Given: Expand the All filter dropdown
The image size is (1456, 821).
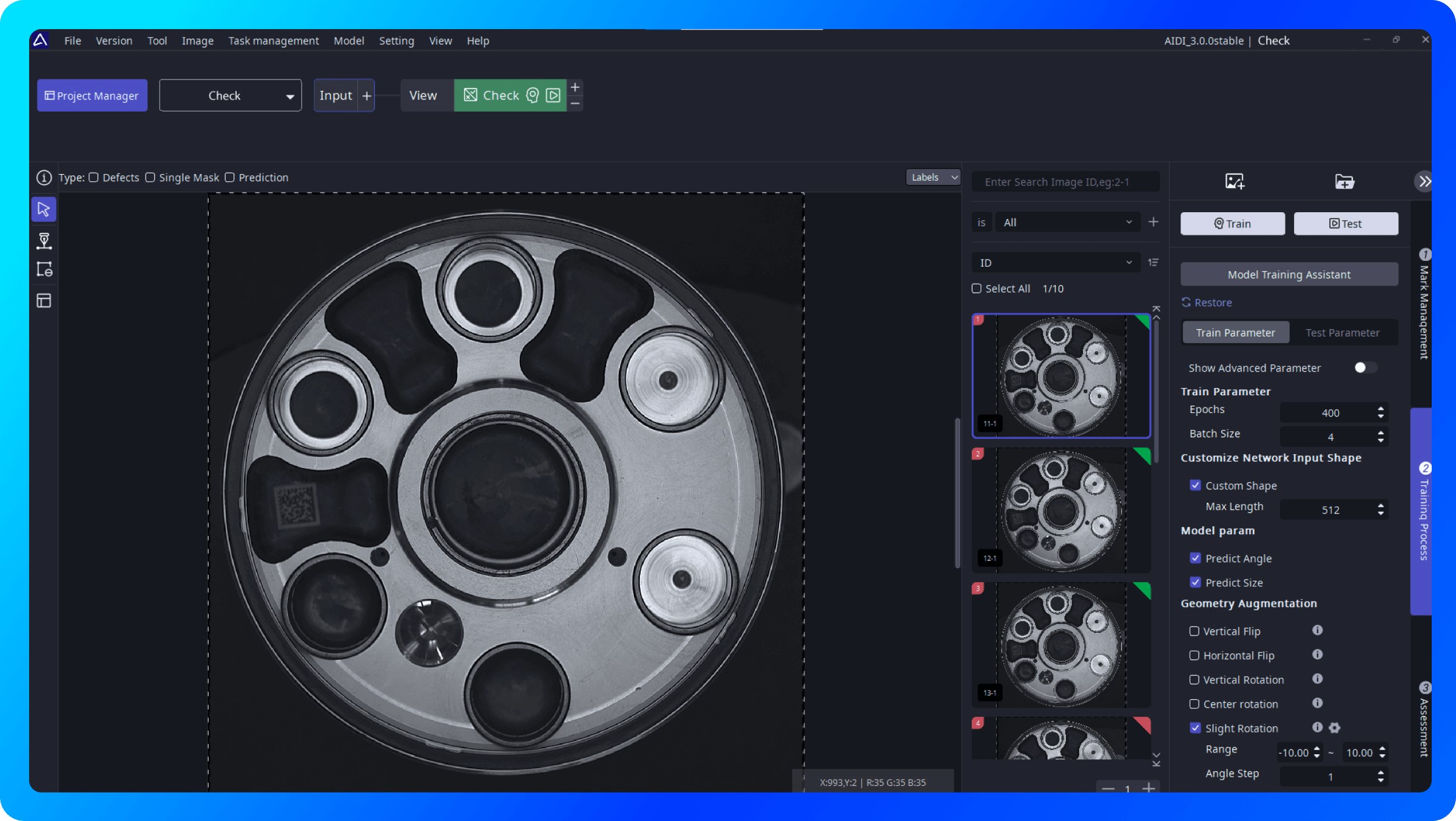Looking at the screenshot, I should click(x=1067, y=223).
